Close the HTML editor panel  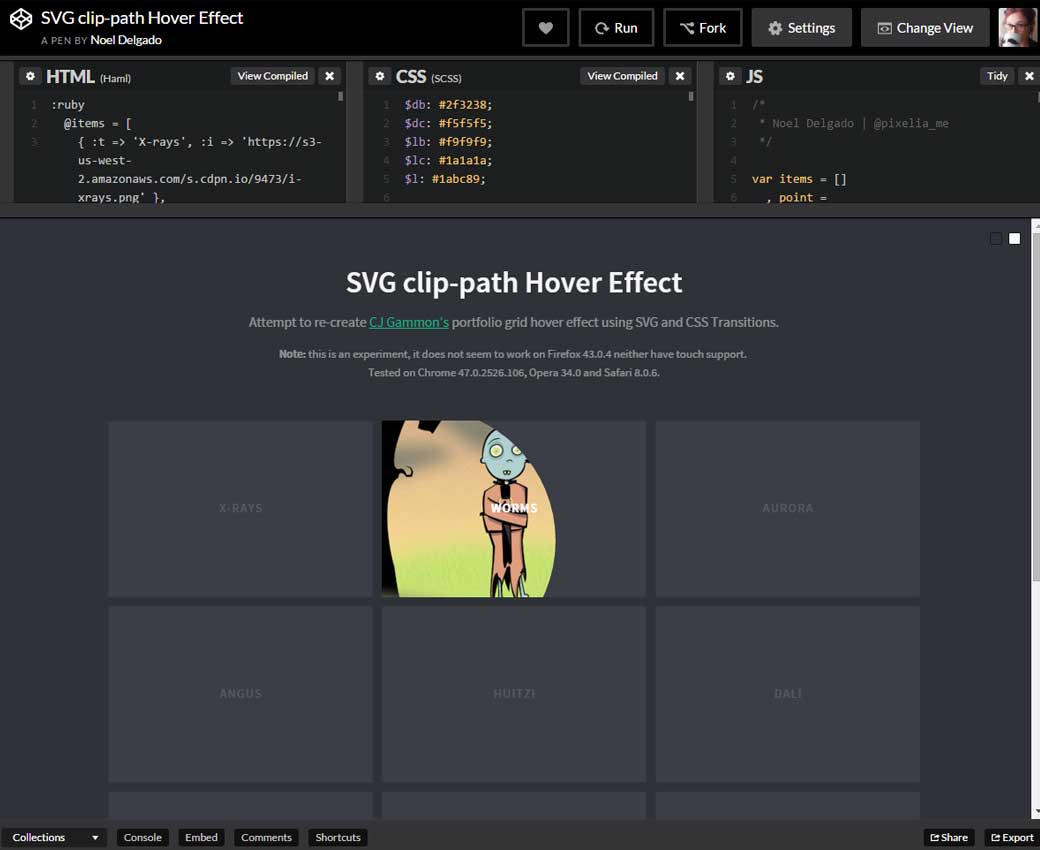click(x=330, y=76)
